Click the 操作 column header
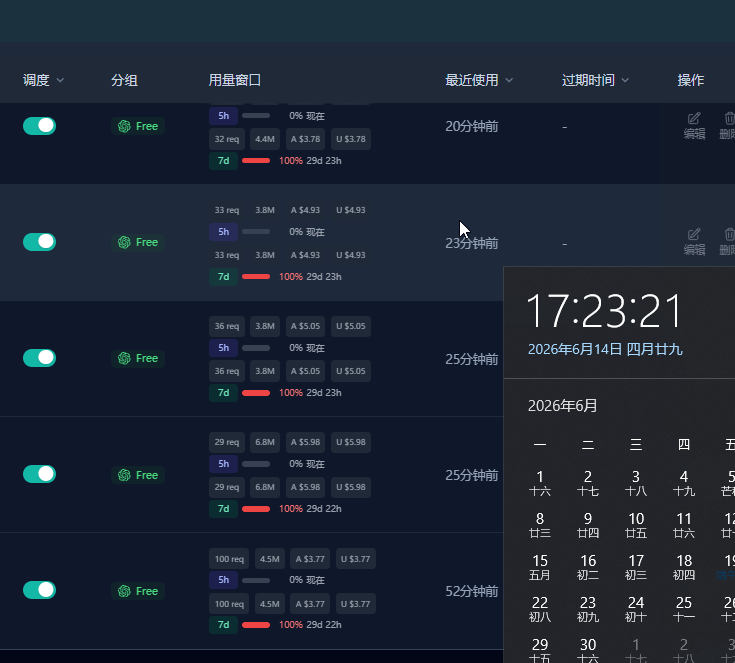 click(690, 80)
